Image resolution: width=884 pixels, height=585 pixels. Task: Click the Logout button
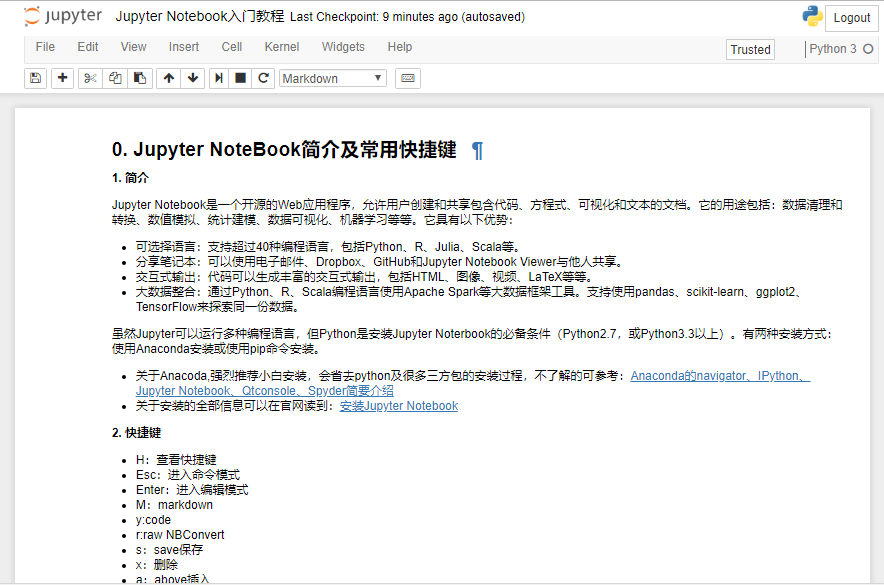tap(852, 18)
